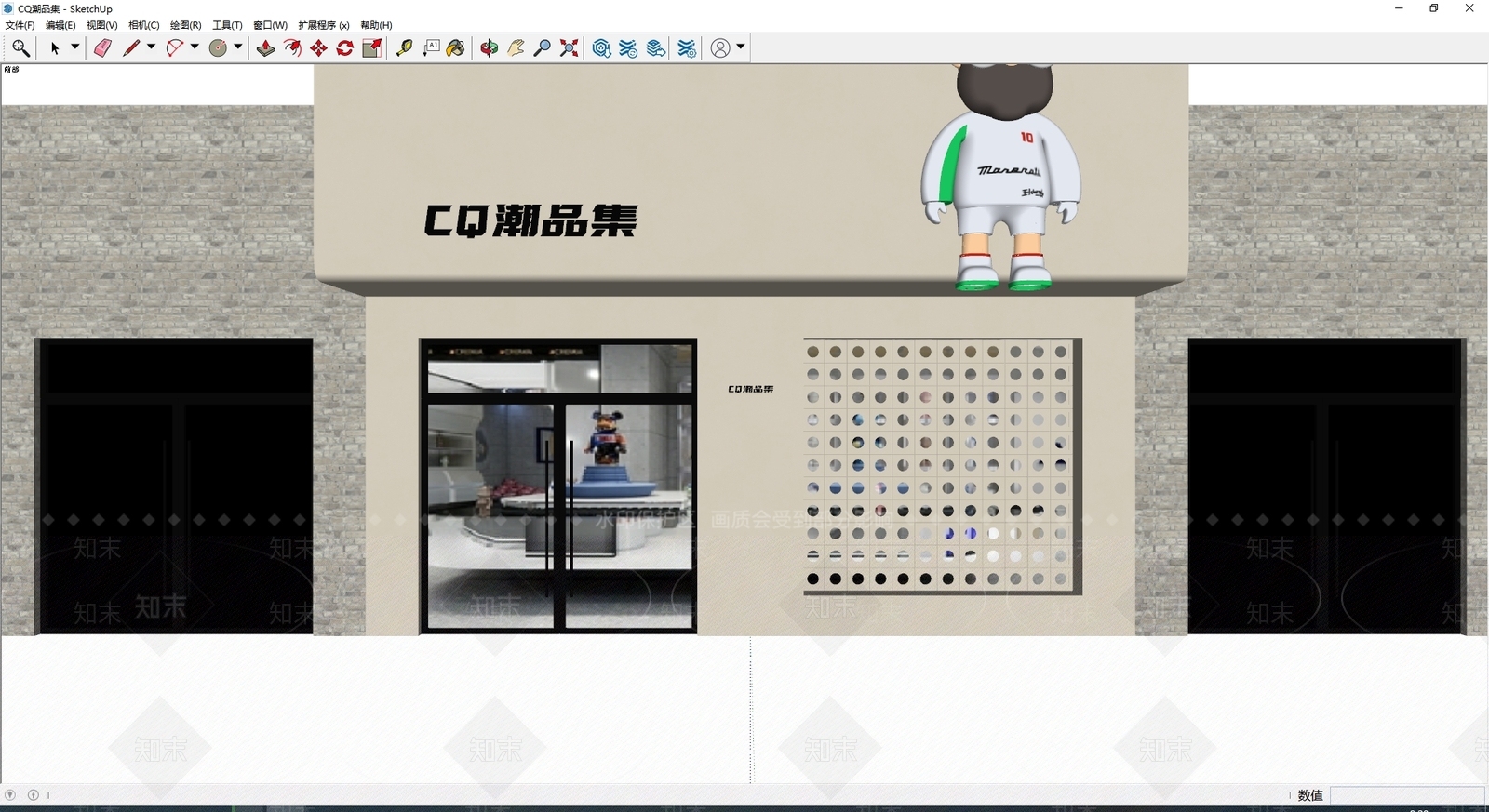
Task: Open the 窗口(W) menu
Action: [271, 25]
